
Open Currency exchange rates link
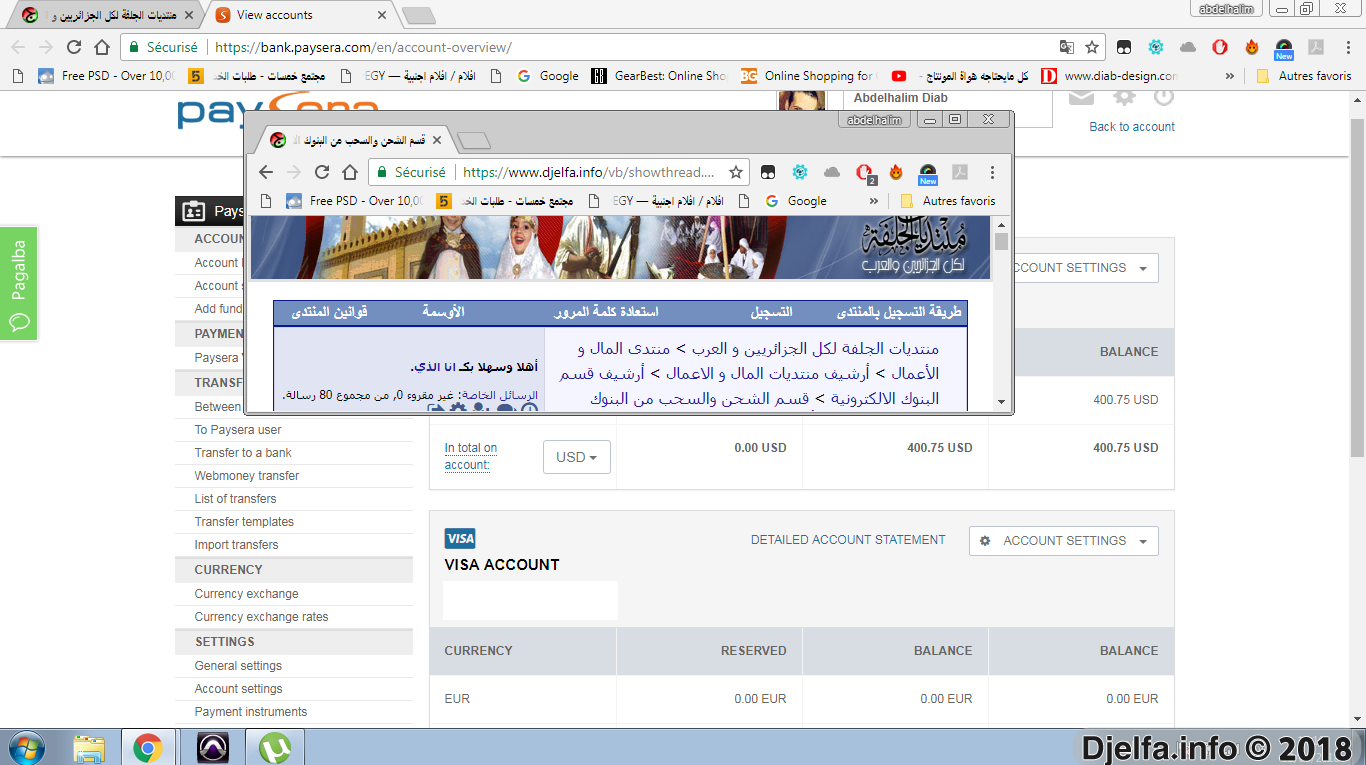(261, 617)
